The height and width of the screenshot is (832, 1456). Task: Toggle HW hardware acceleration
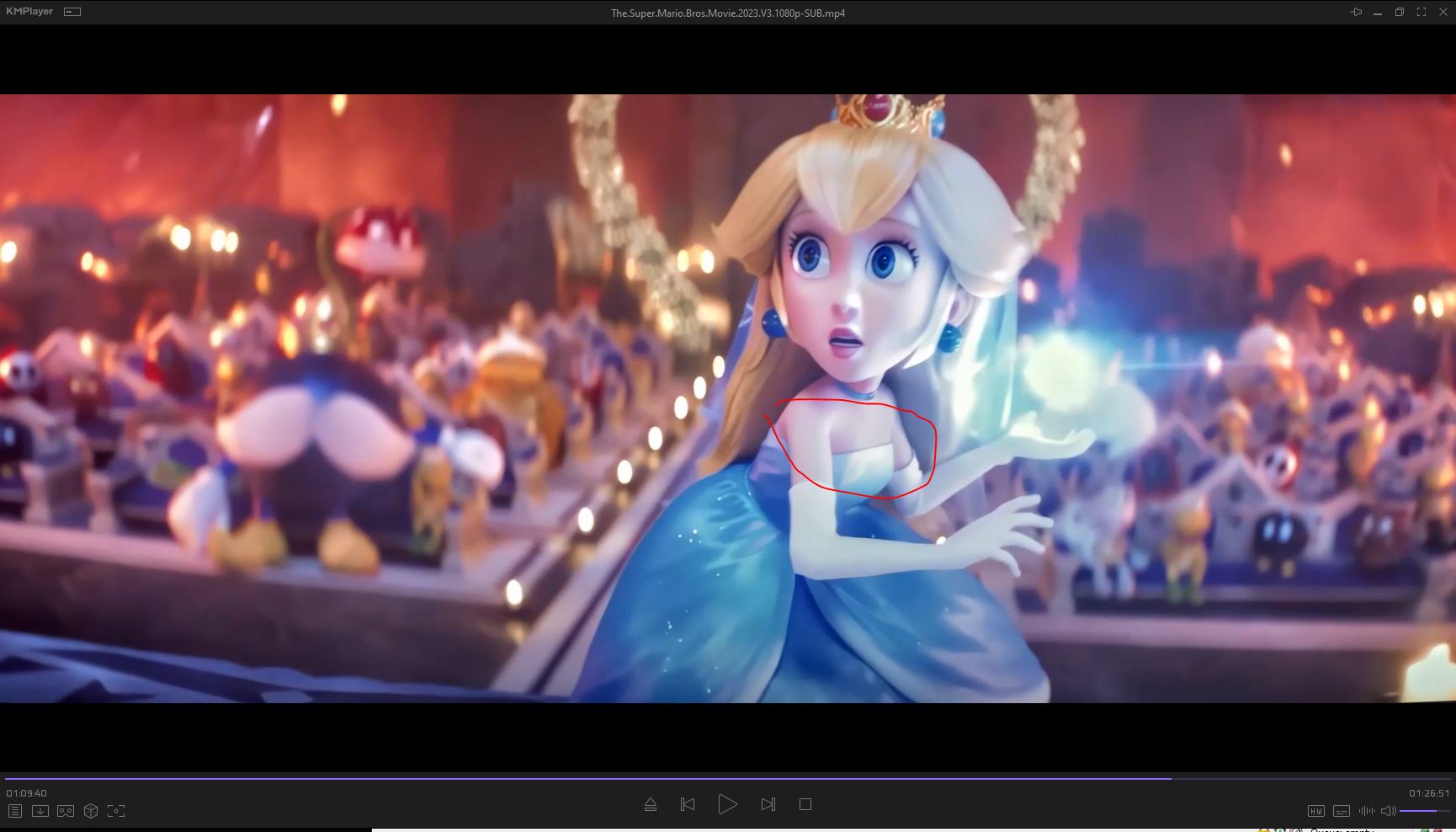[x=1316, y=811]
